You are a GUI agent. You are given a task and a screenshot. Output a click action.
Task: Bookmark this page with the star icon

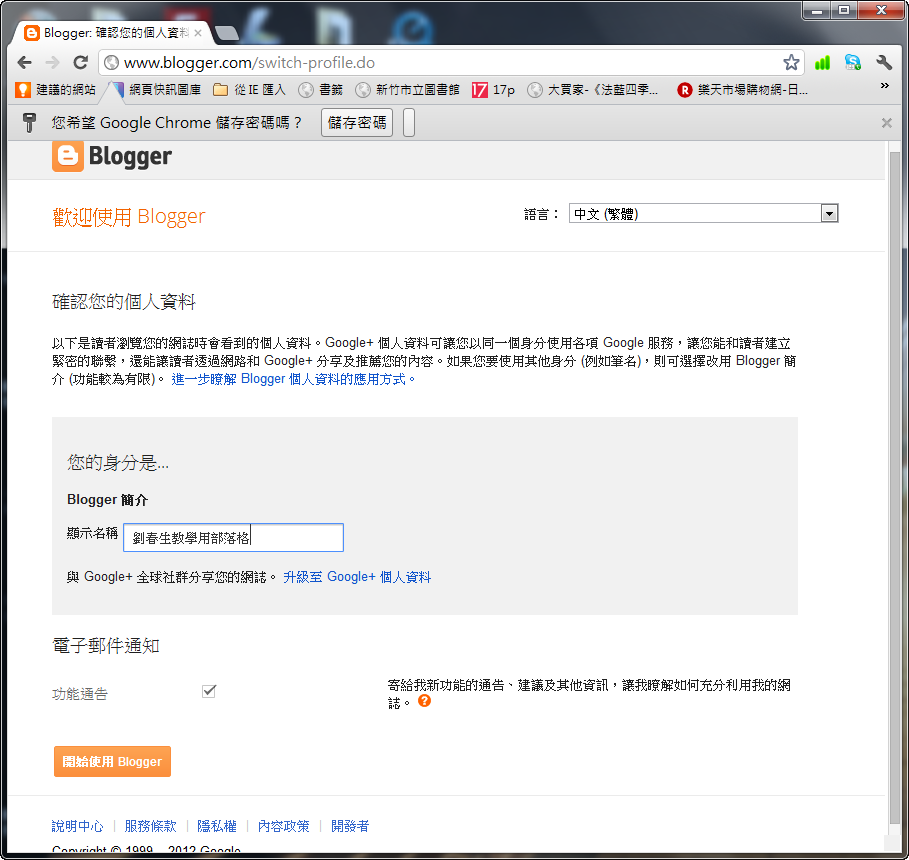coord(791,63)
